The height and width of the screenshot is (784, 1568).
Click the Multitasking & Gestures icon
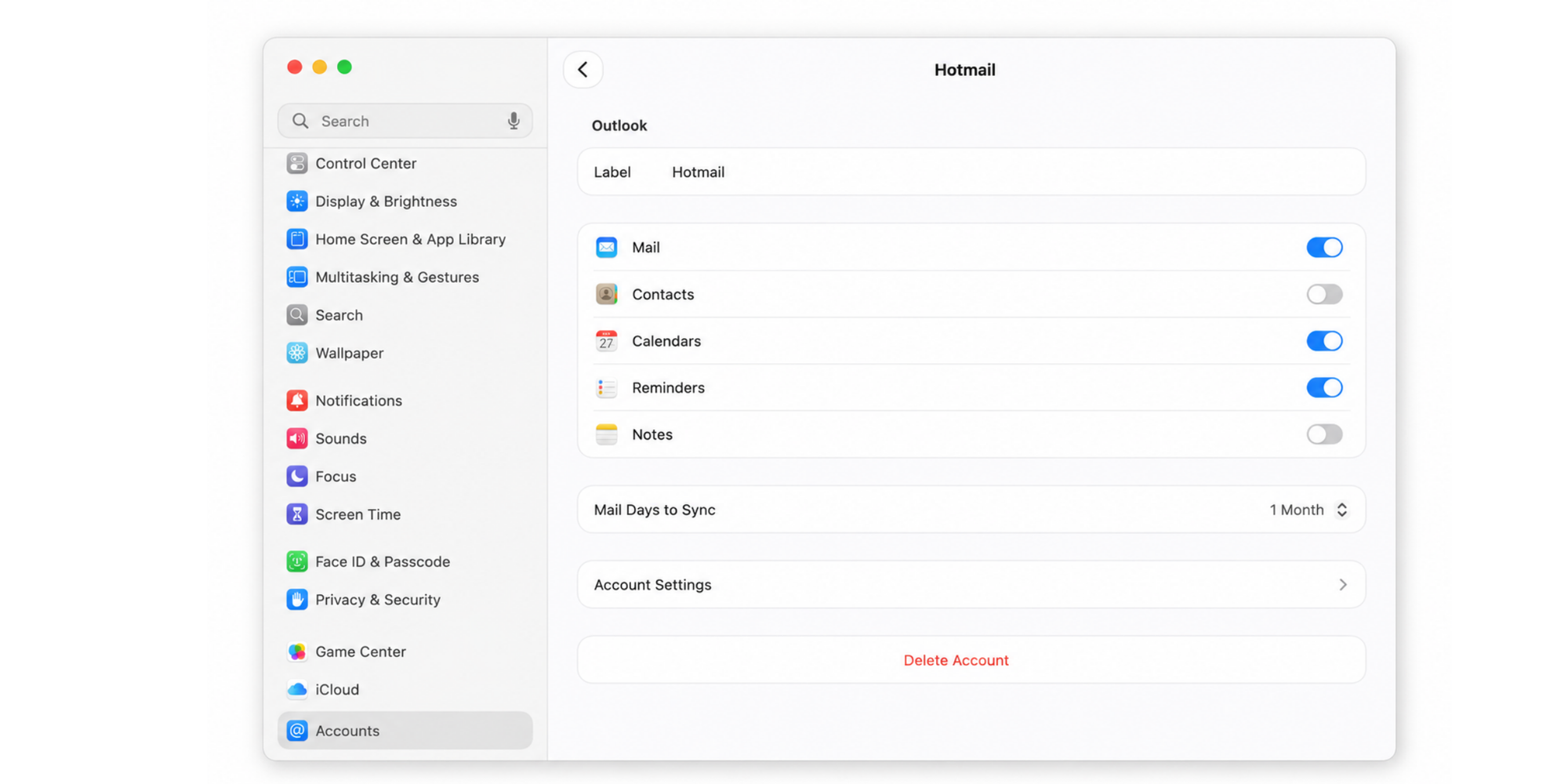point(297,277)
